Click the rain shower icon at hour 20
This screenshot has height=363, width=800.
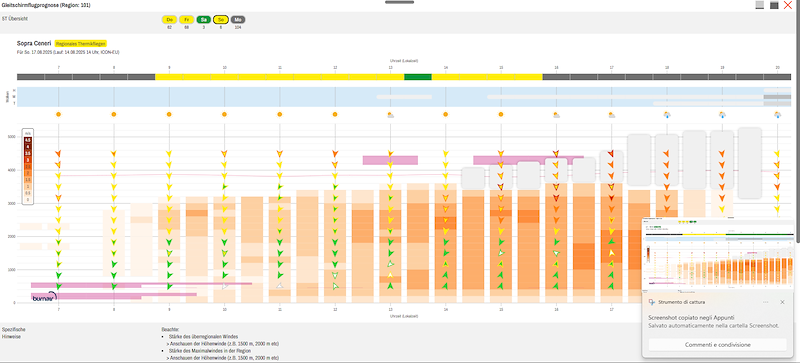click(x=777, y=115)
